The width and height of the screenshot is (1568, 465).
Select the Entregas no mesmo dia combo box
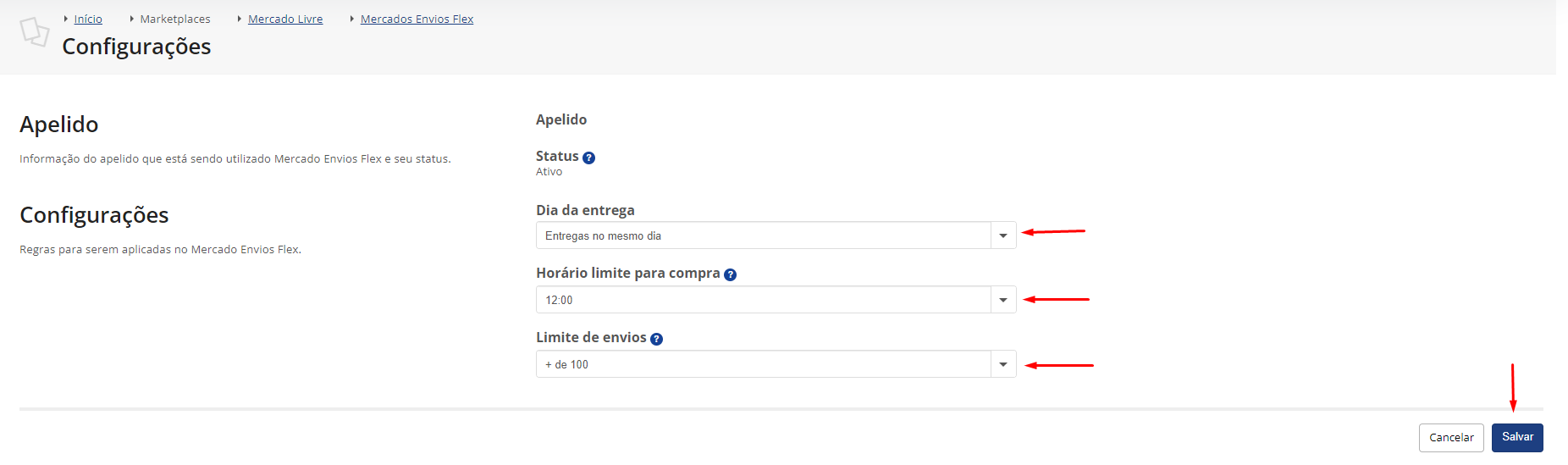(776, 235)
